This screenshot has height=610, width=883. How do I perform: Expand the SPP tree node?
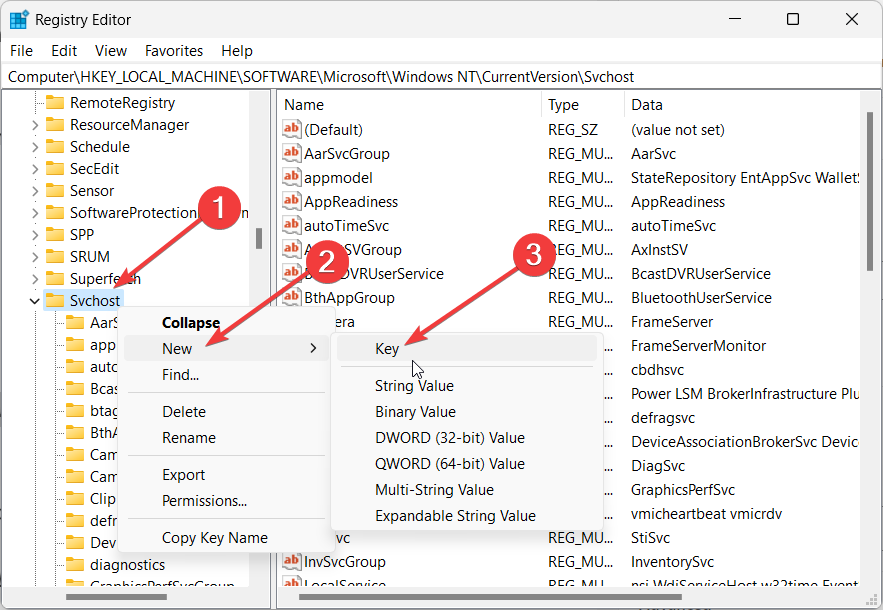tap(35, 235)
